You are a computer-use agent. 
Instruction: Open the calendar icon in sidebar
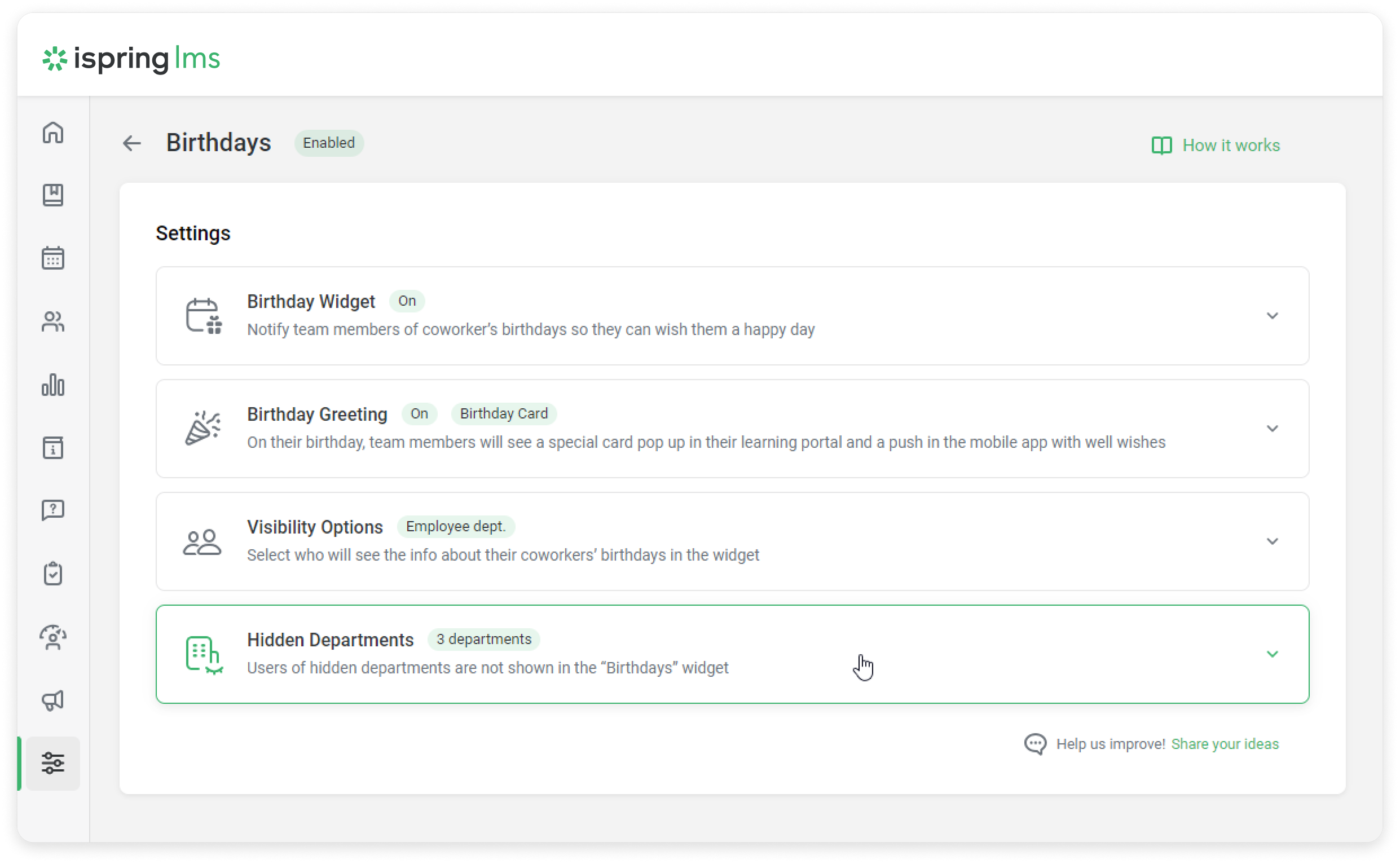click(53, 258)
